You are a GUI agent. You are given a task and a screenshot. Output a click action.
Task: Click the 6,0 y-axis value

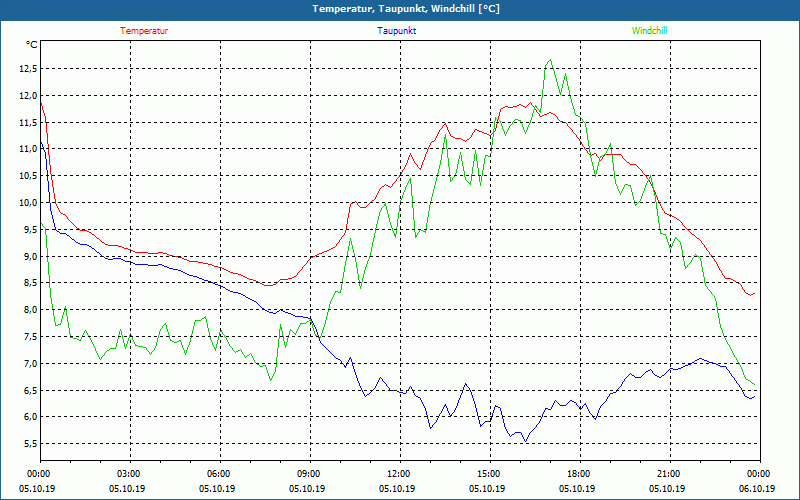[x=31, y=417]
